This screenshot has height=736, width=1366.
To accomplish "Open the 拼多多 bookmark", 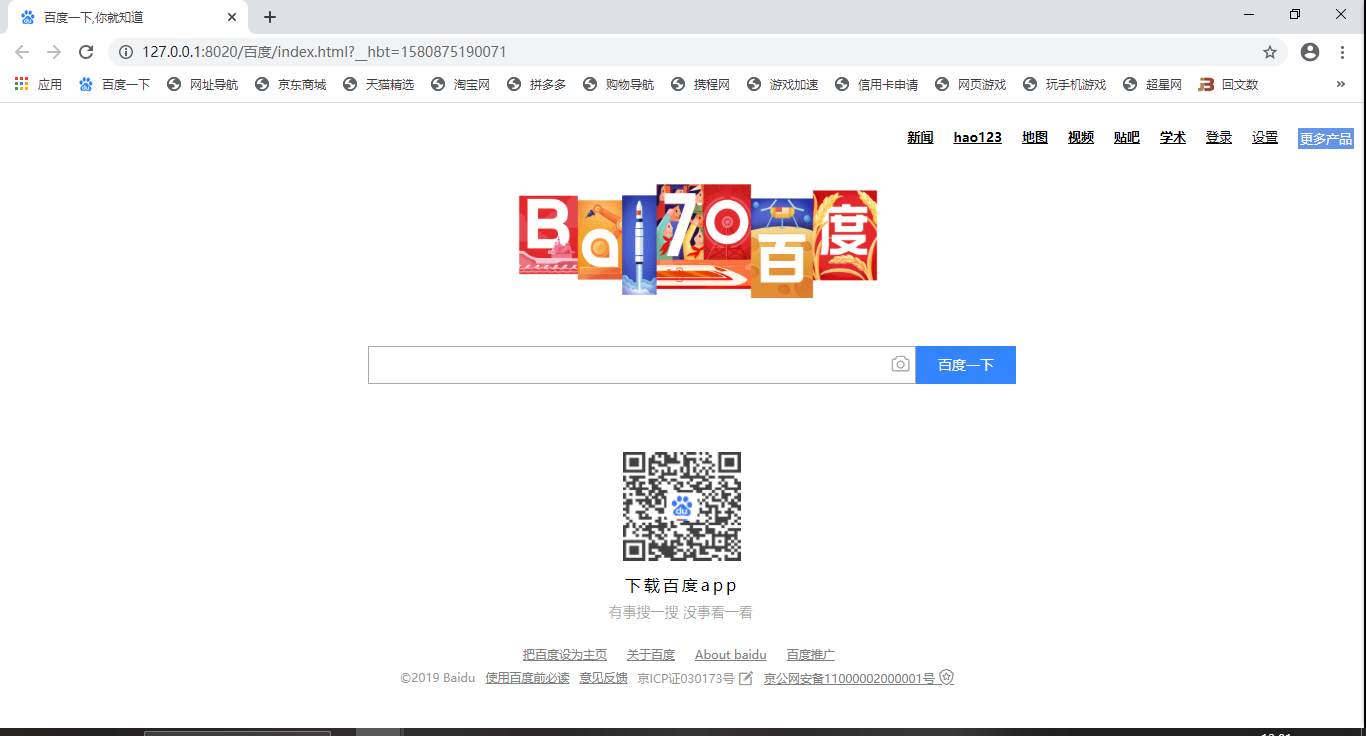I will click(536, 85).
